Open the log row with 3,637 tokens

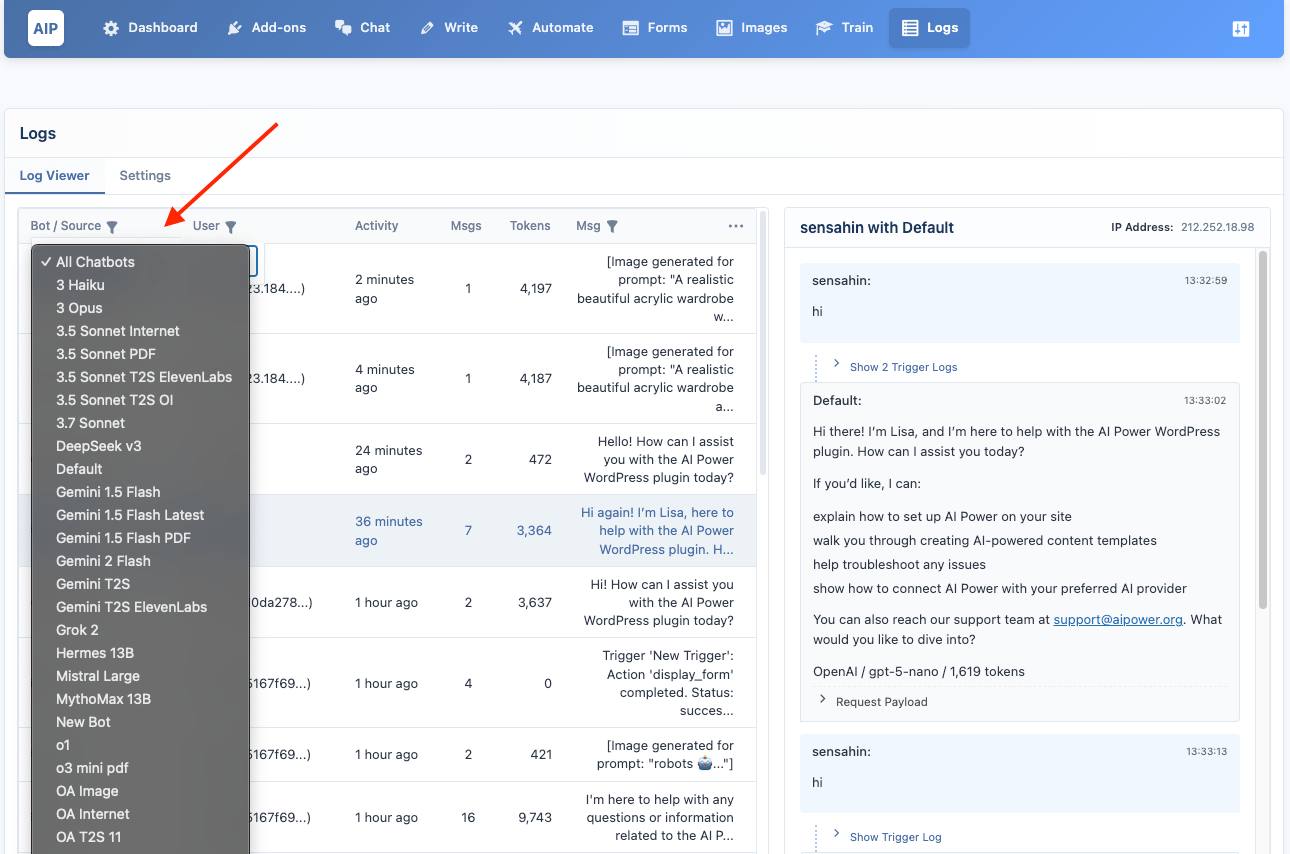click(x=388, y=603)
